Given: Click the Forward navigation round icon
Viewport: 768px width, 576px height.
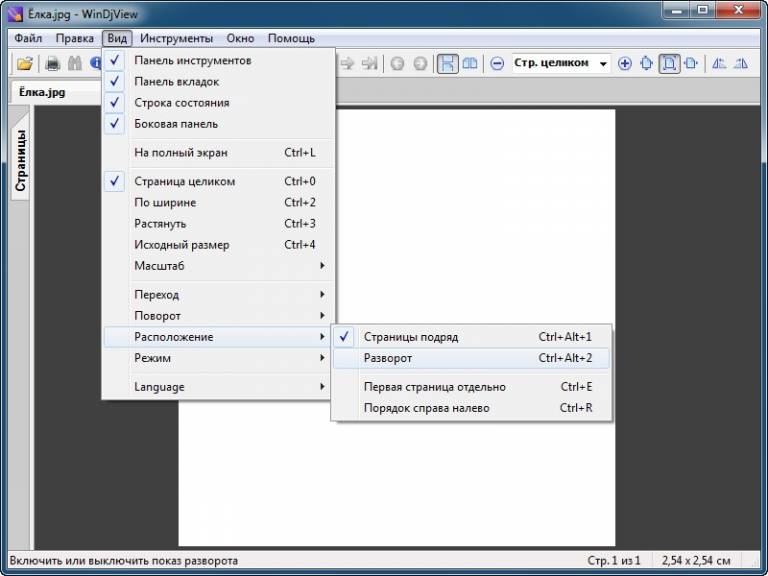Looking at the screenshot, I should pyautogui.click(x=420, y=64).
